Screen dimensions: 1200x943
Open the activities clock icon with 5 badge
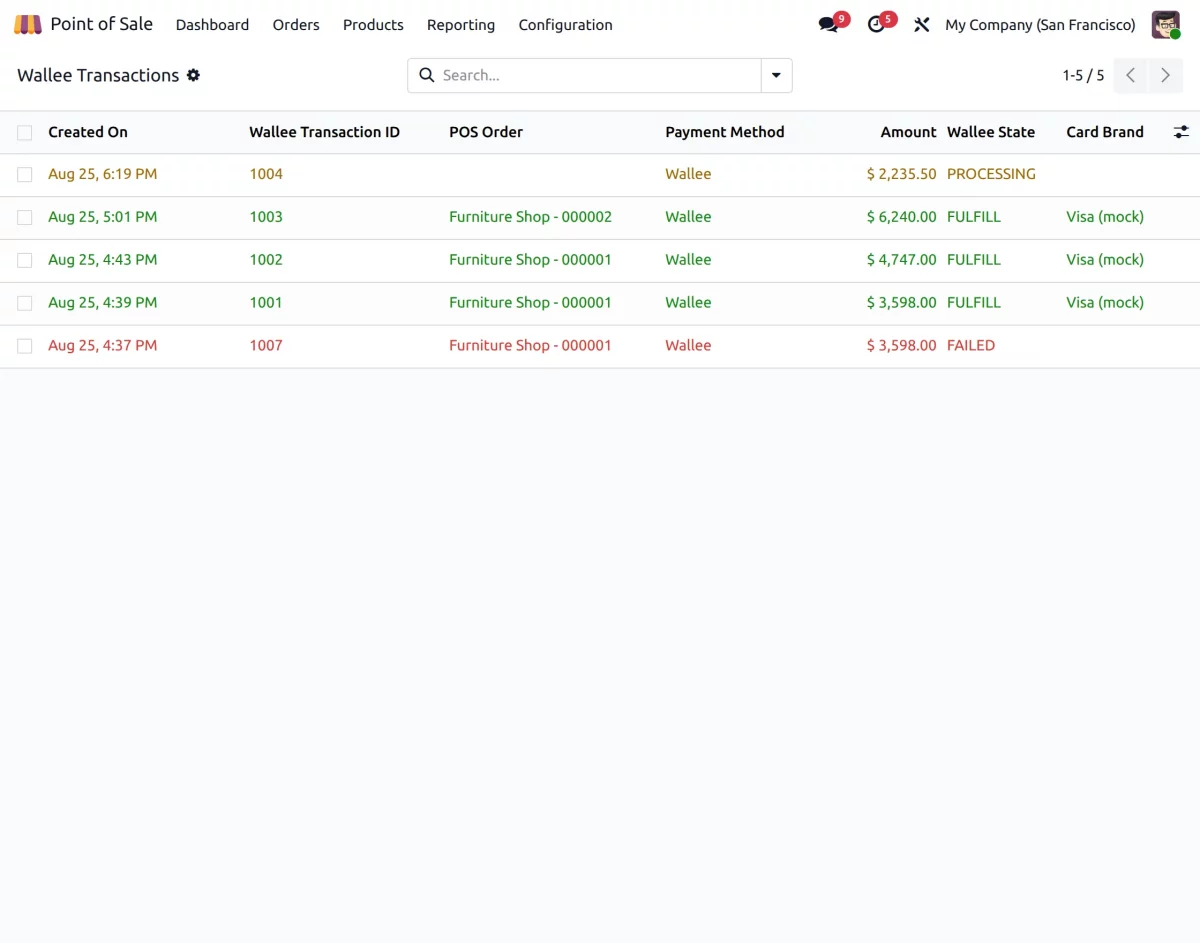pyautogui.click(x=876, y=24)
